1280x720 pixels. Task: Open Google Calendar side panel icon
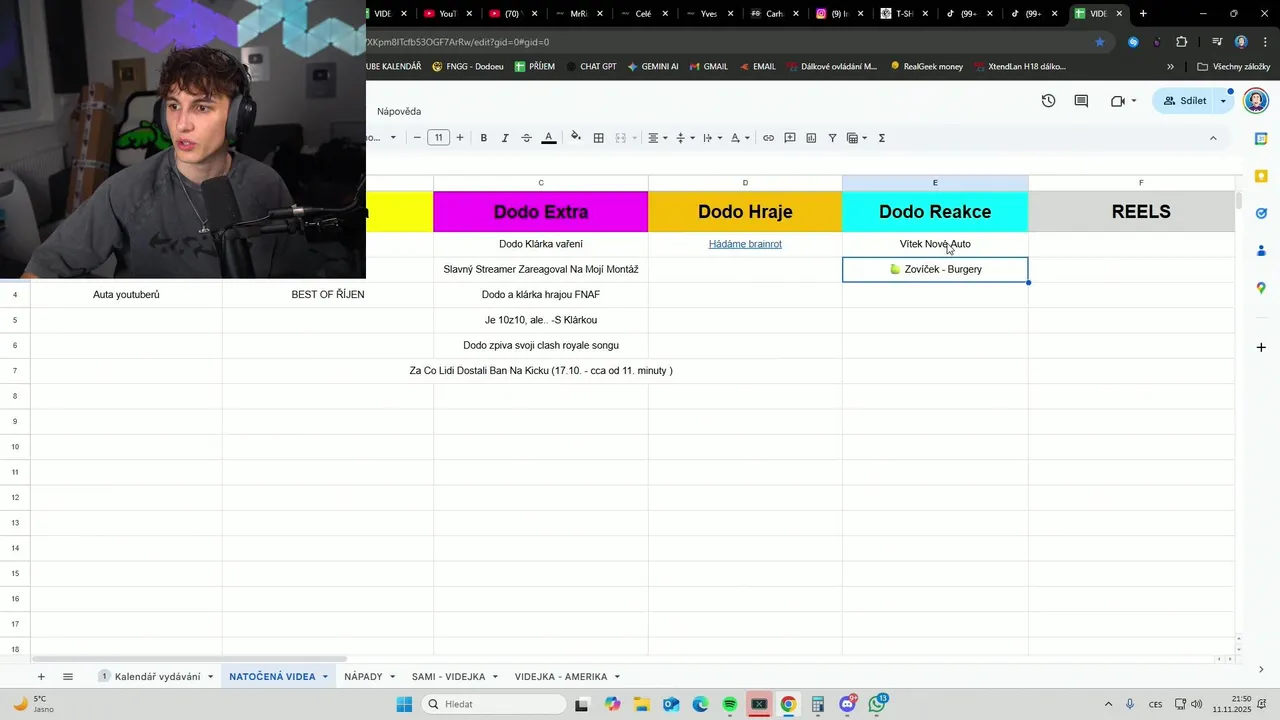pyautogui.click(x=1261, y=139)
